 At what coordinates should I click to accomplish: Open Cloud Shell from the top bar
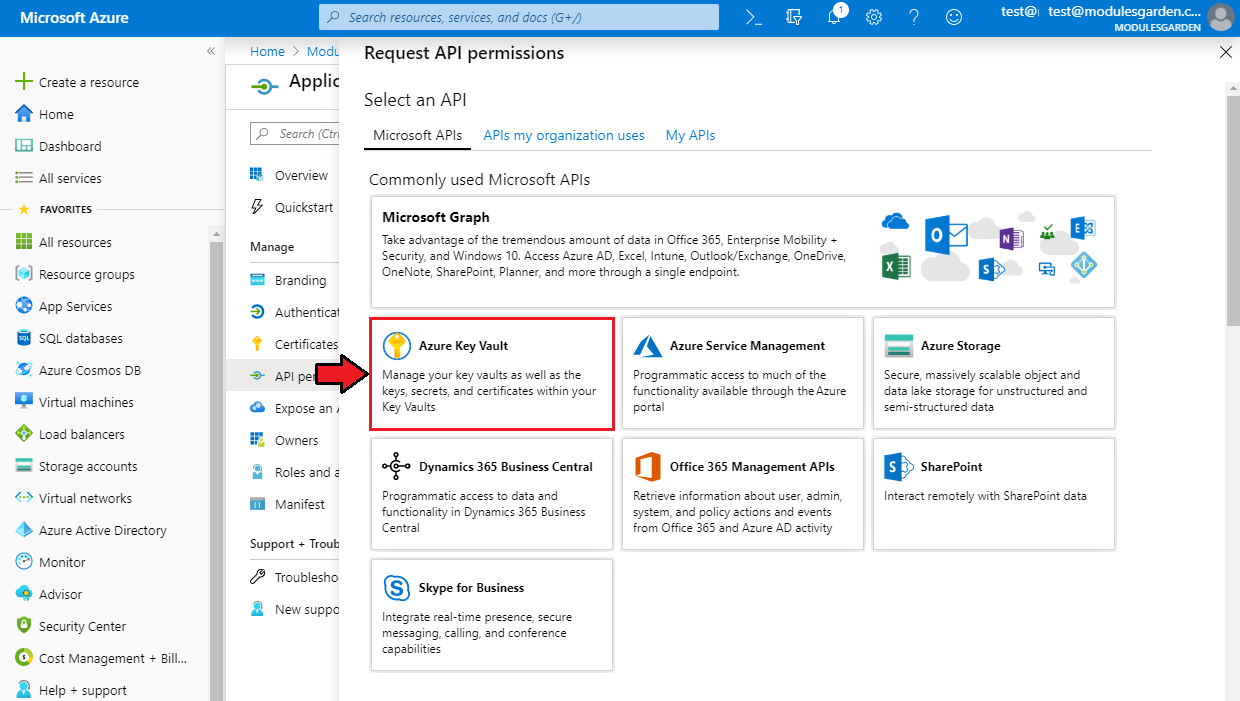pyautogui.click(x=754, y=17)
